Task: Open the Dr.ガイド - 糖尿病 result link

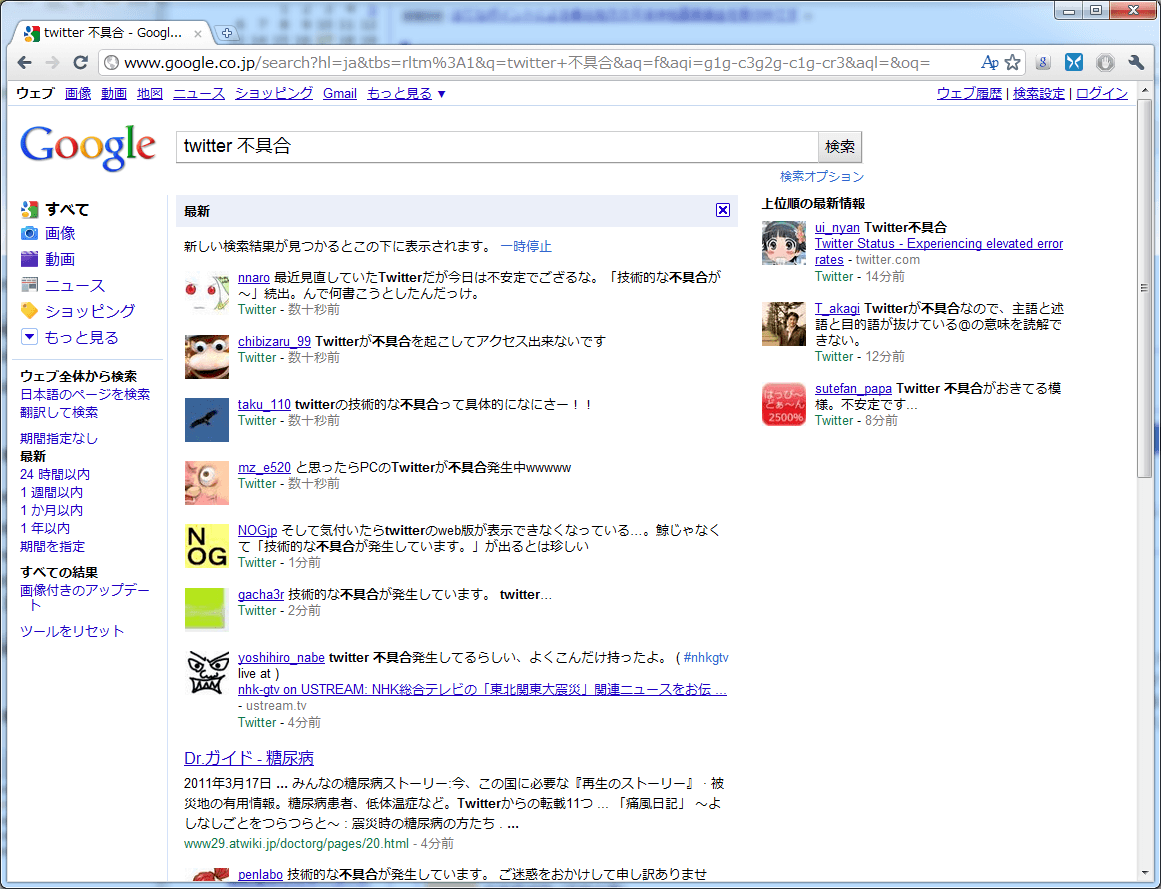Action: click(x=249, y=757)
